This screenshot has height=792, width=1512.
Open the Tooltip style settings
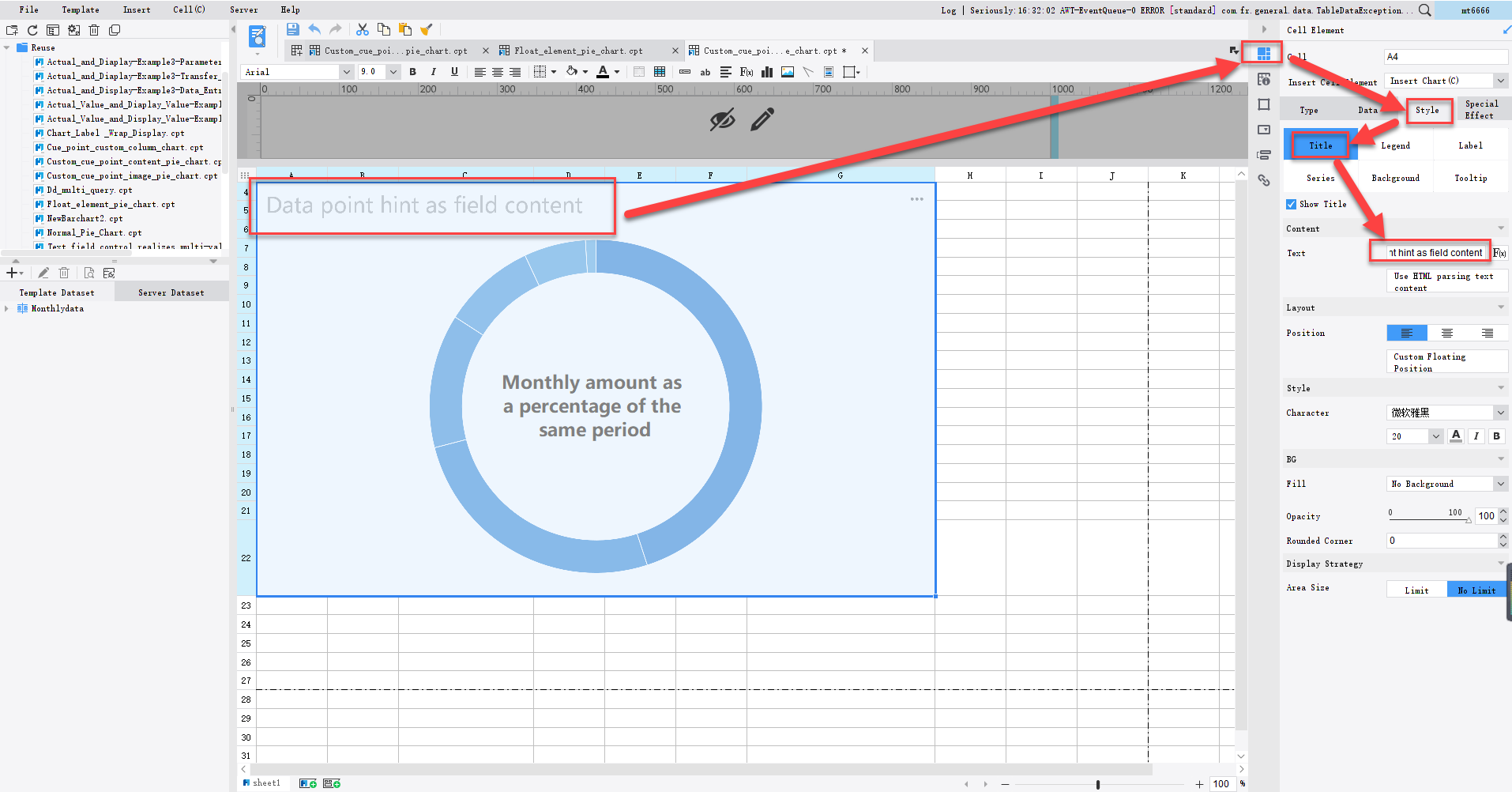point(1470,178)
